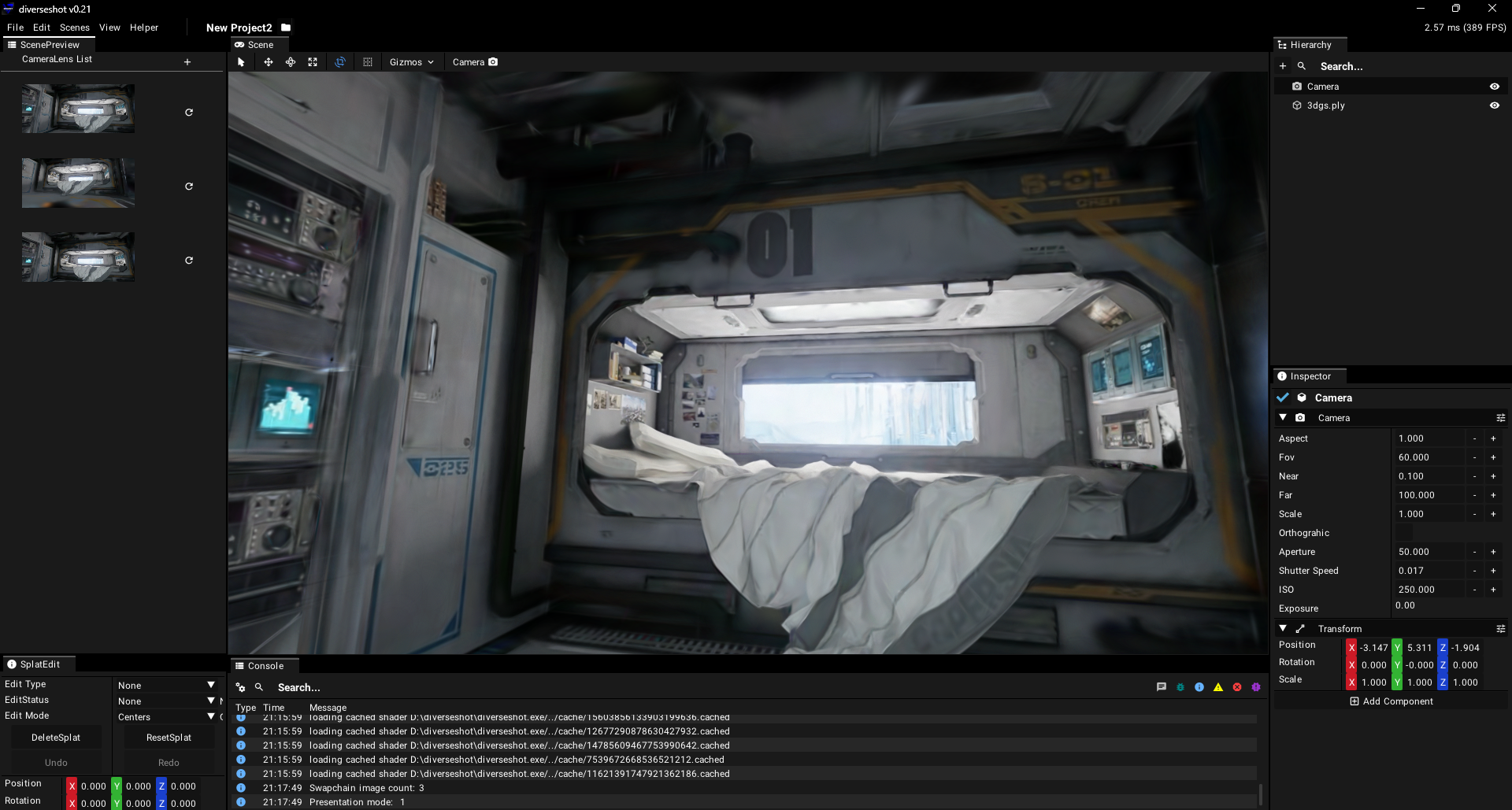Image resolution: width=1512 pixels, height=810 pixels.
Task: Click the DeleteSplat button
Action: (56, 738)
